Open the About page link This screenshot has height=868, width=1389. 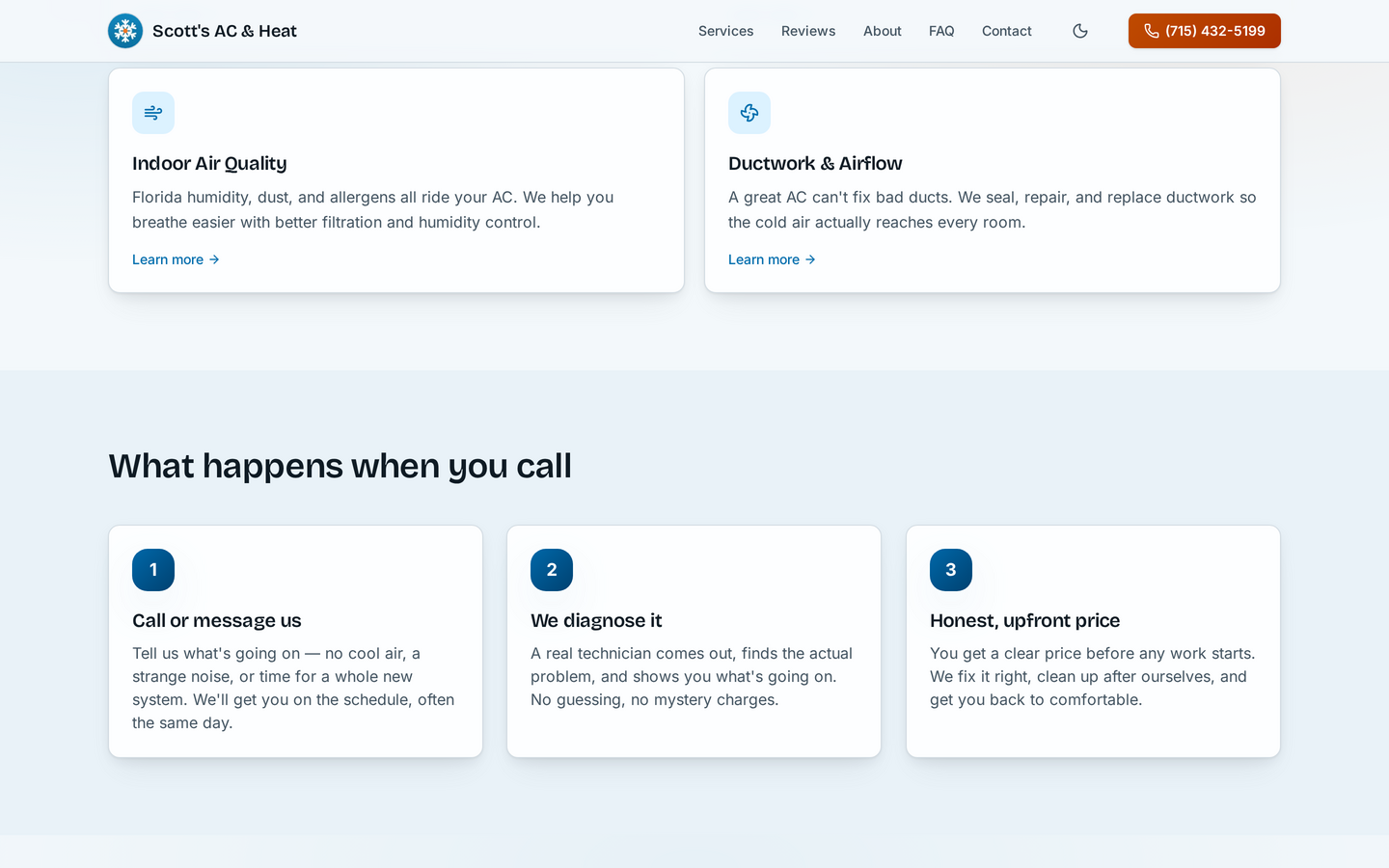click(883, 31)
